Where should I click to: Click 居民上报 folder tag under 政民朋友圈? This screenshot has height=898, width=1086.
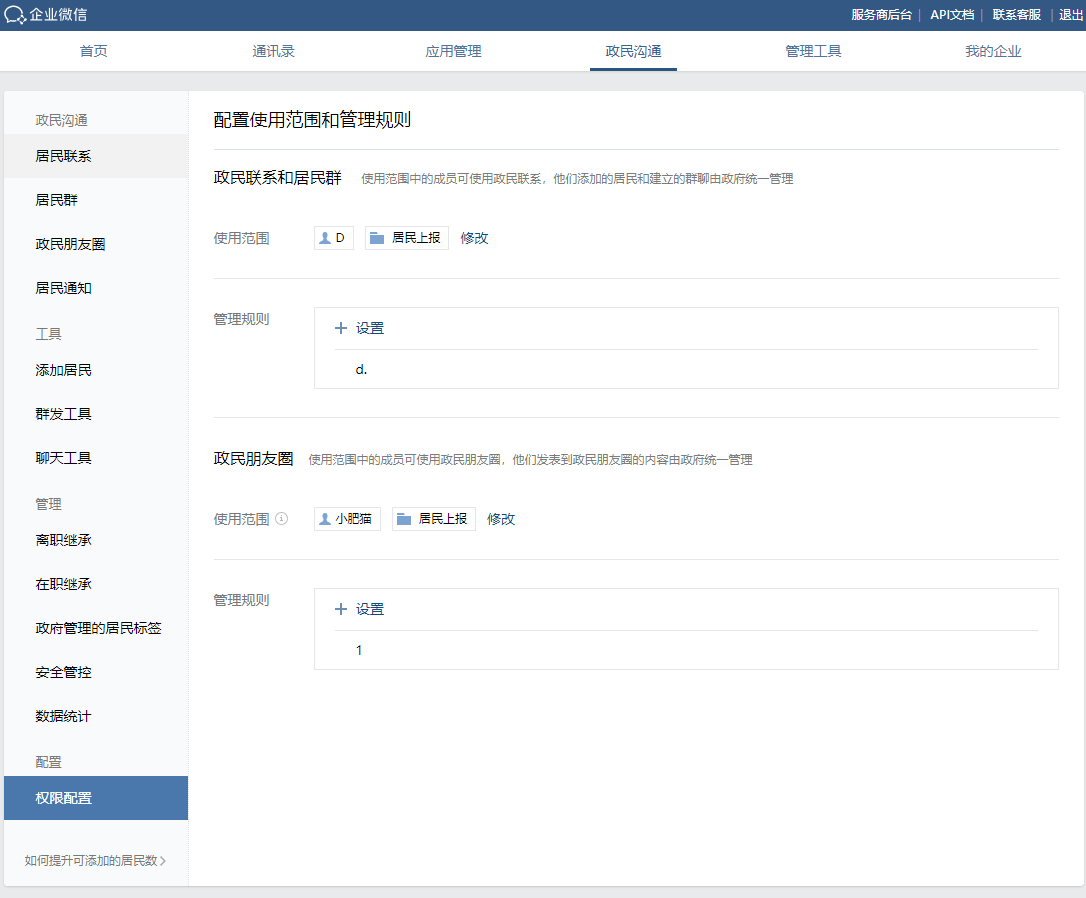434,519
